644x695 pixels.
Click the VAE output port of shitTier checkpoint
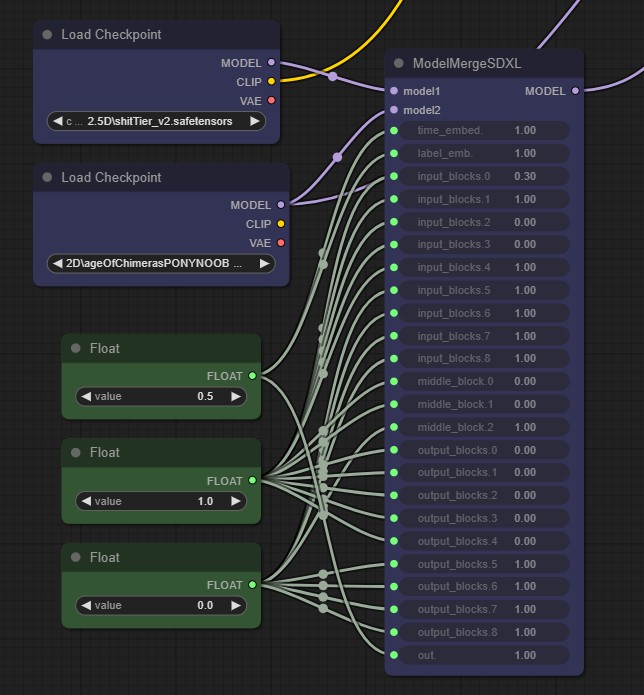coord(271,101)
